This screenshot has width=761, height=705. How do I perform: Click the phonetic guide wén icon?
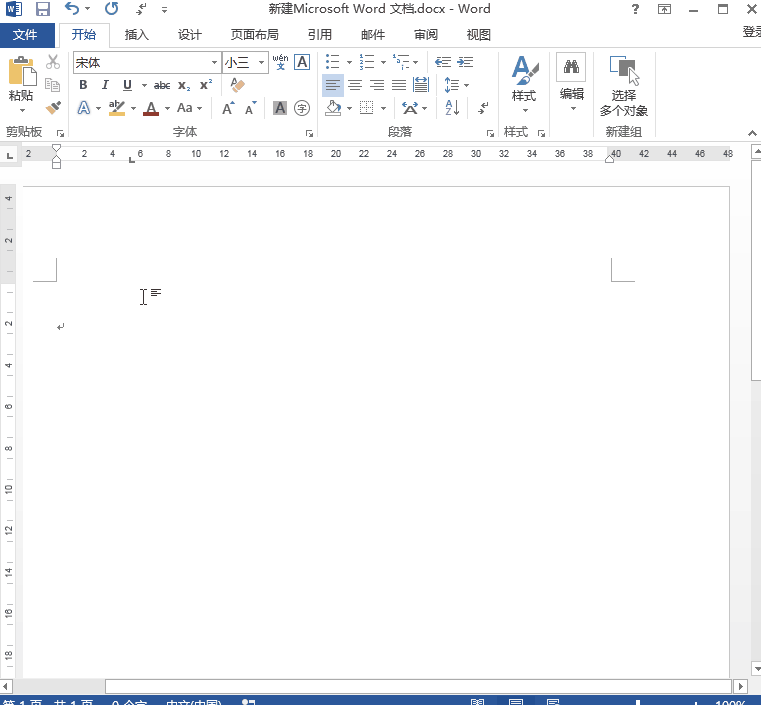click(x=281, y=62)
